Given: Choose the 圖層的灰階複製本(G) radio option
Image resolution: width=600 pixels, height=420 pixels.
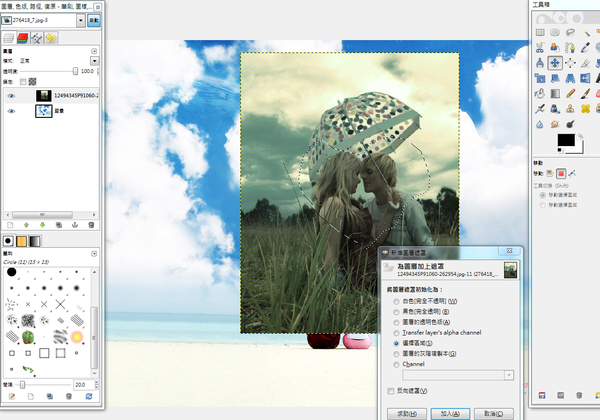Looking at the screenshot, I should point(396,354).
